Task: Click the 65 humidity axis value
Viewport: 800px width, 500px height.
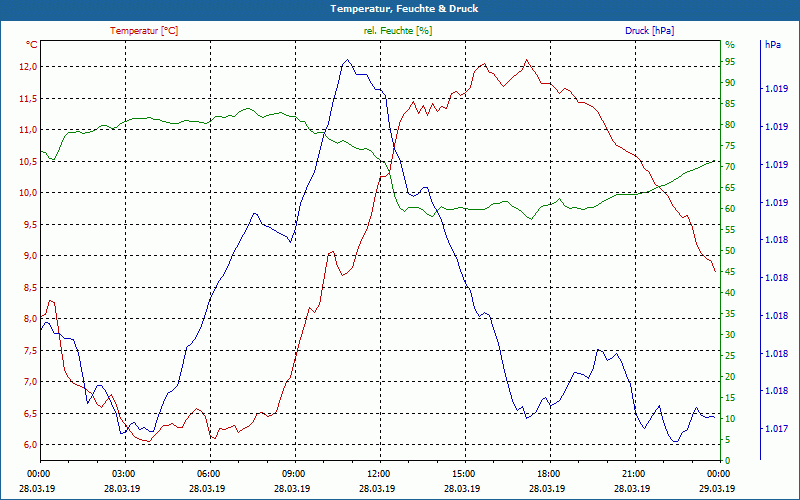Action: 730,188
